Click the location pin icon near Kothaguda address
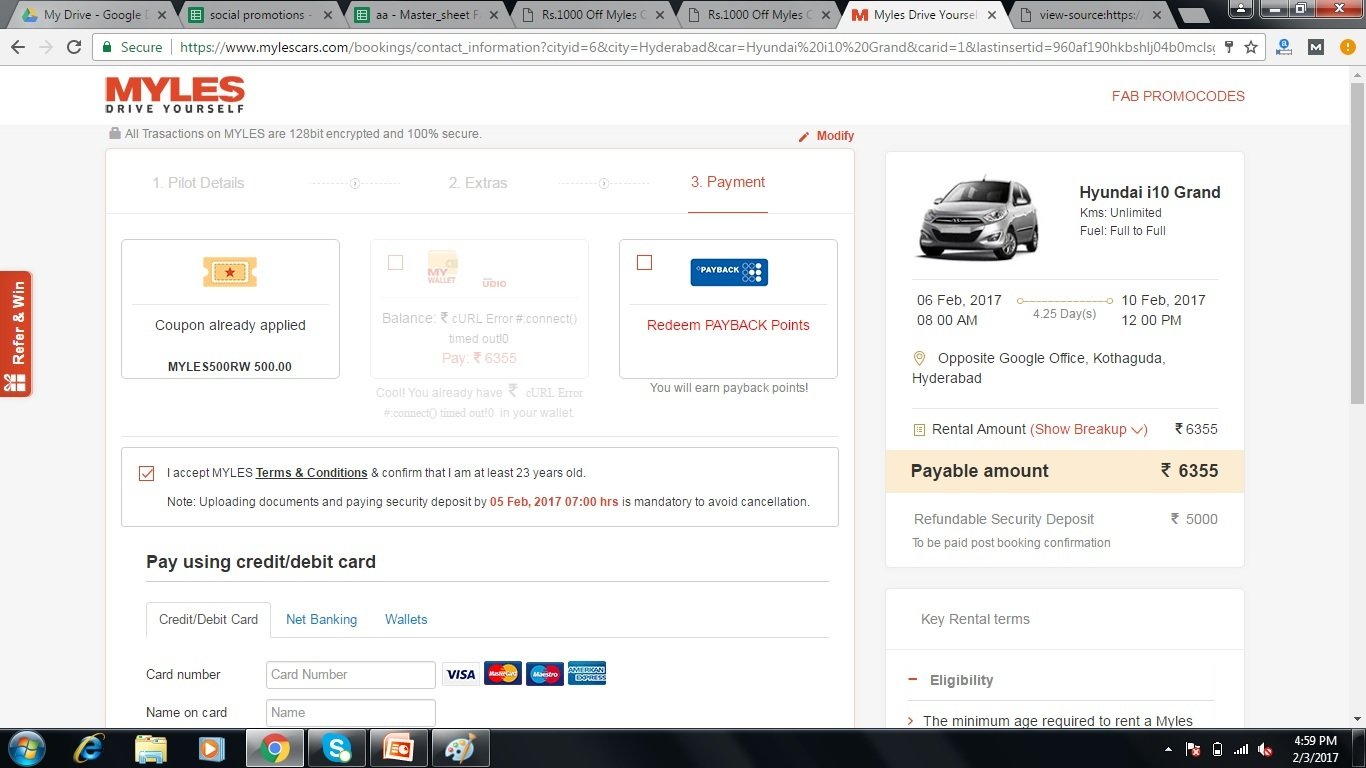The width and height of the screenshot is (1366, 768). tap(919, 358)
